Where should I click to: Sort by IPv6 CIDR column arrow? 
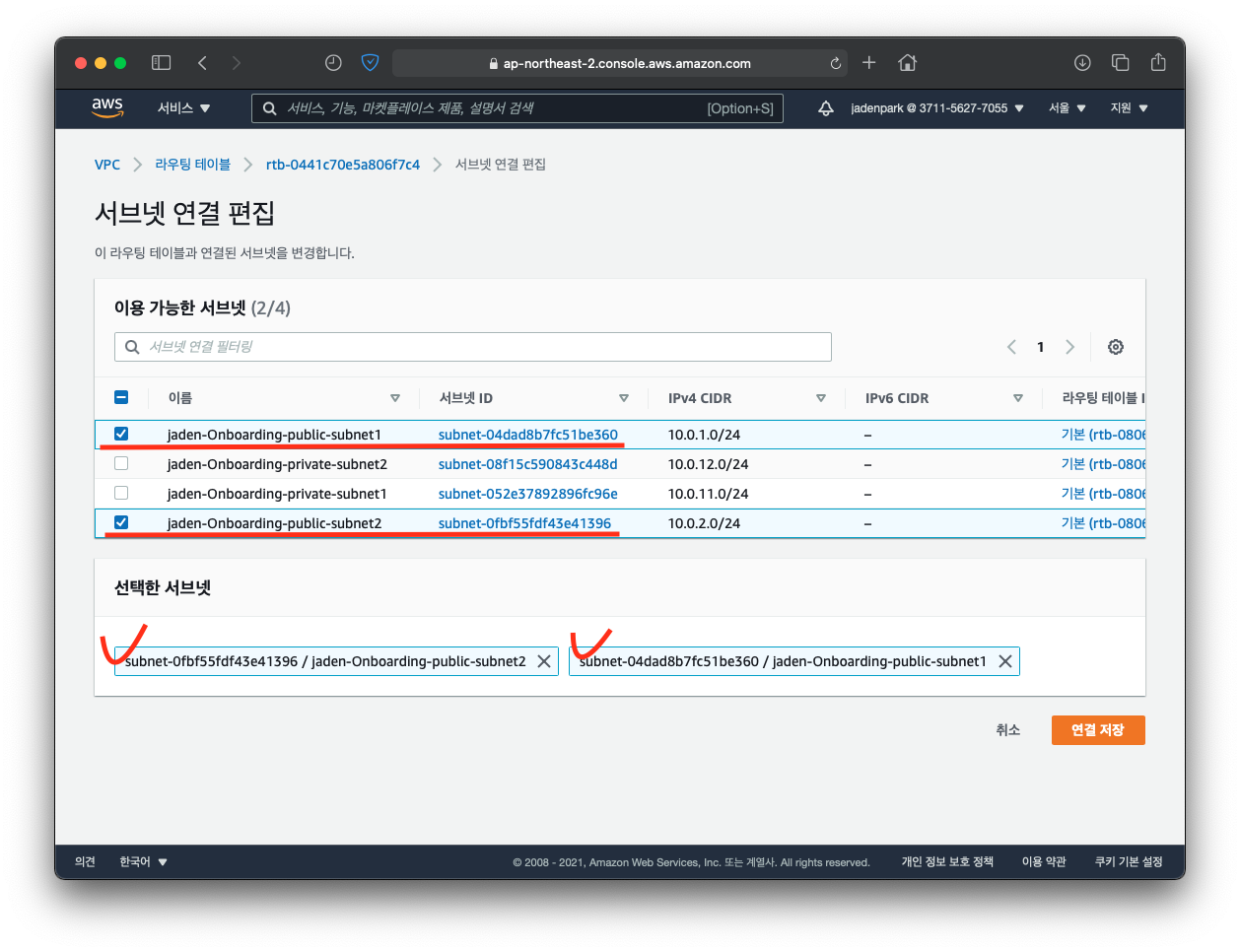(x=1018, y=398)
